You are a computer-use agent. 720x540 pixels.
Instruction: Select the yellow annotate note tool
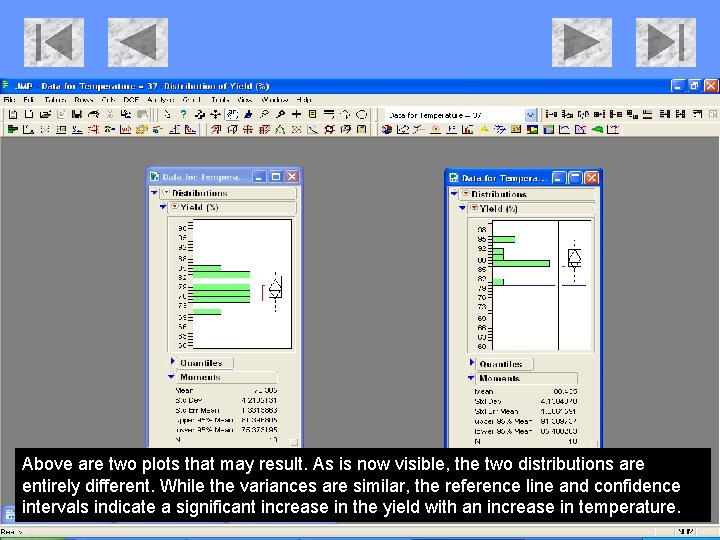click(x=313, y=114)
